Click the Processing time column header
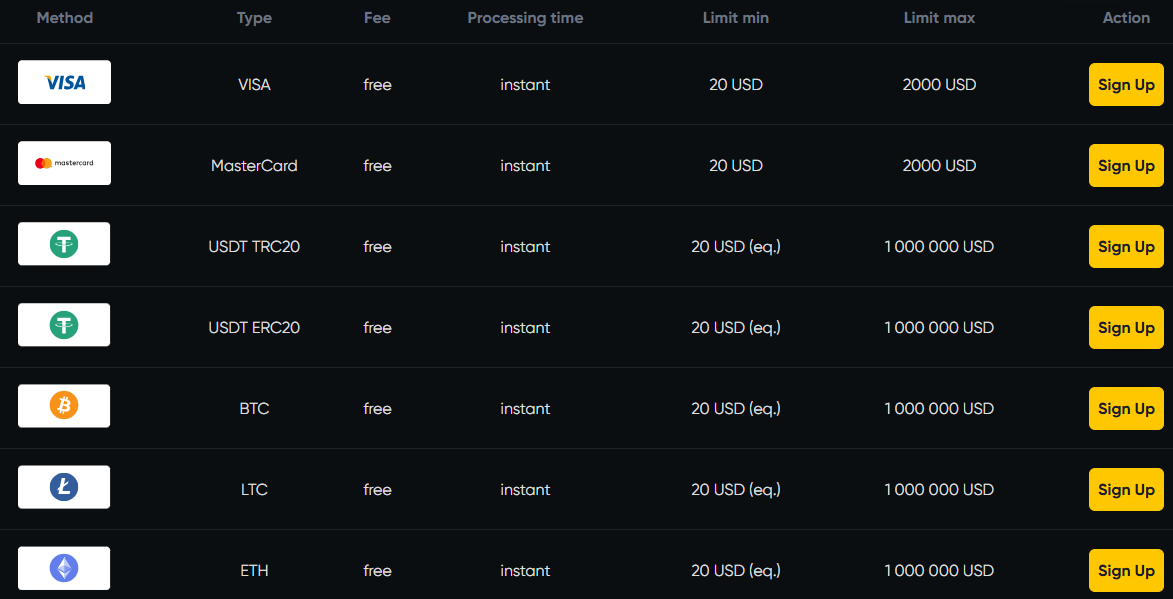This screenshot has height=599, width=1173. [x=525, y=18]
